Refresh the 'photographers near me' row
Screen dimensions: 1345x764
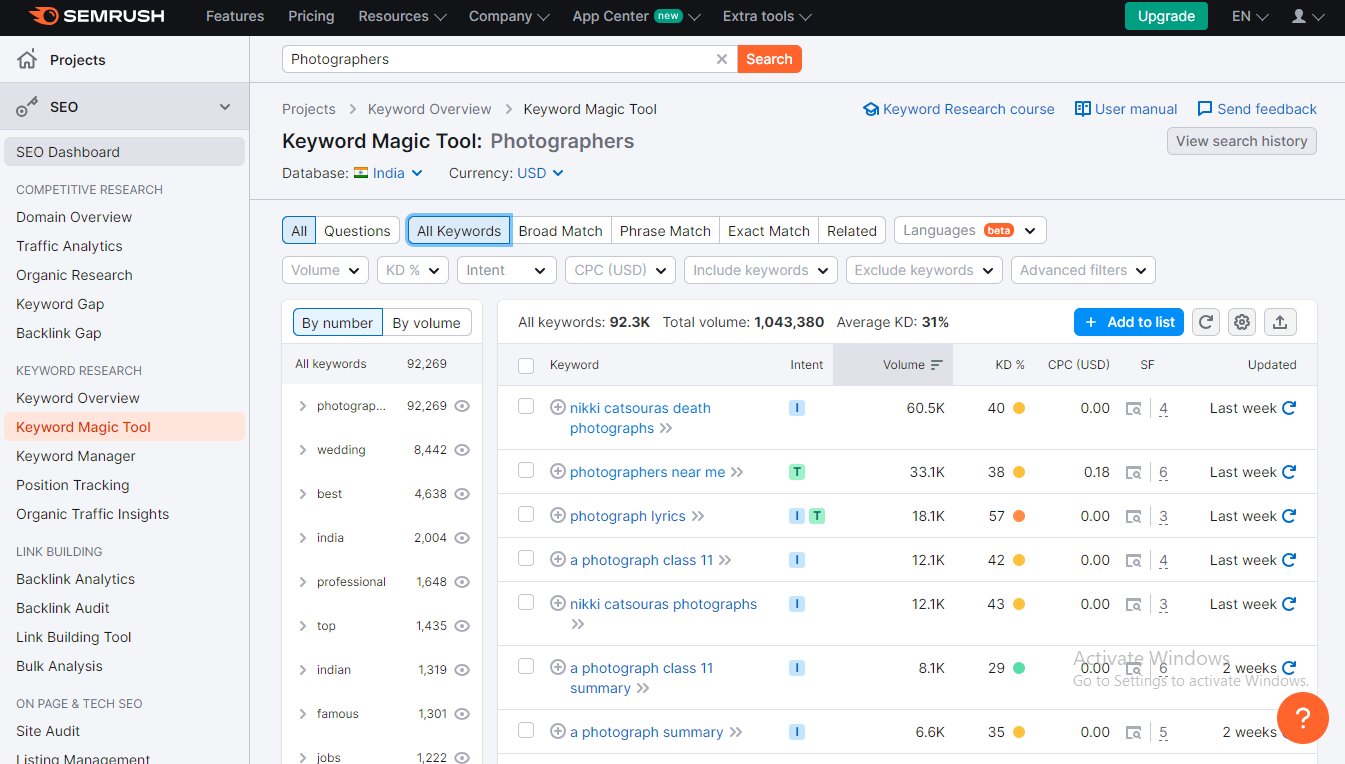click(1289, 472)
